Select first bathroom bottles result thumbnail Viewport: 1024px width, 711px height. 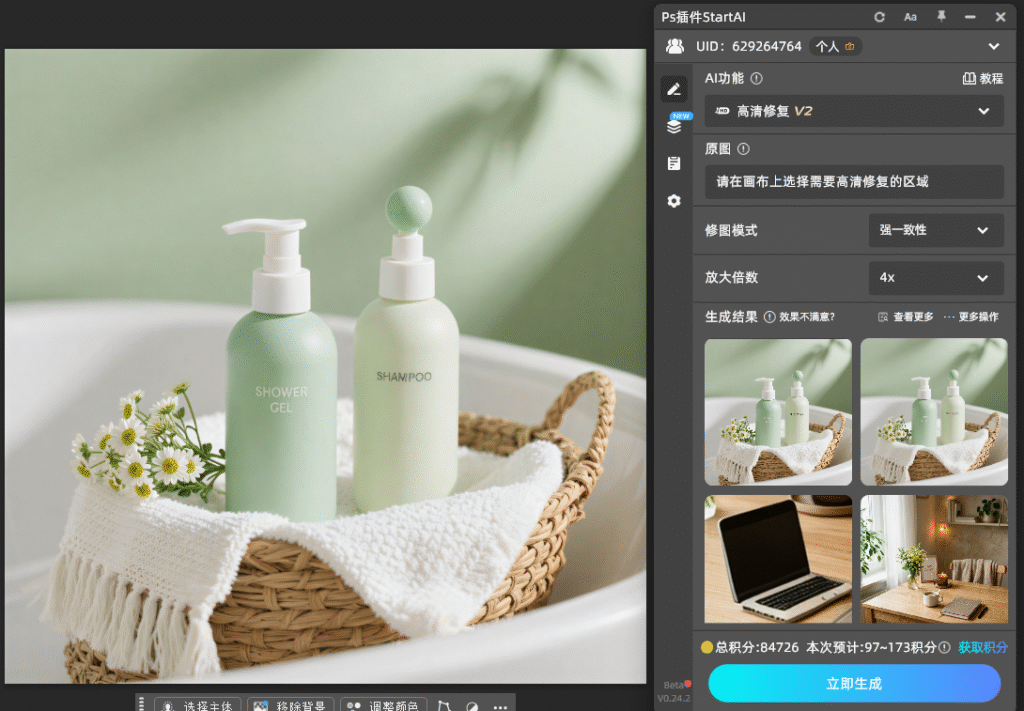tap(778, 412)
